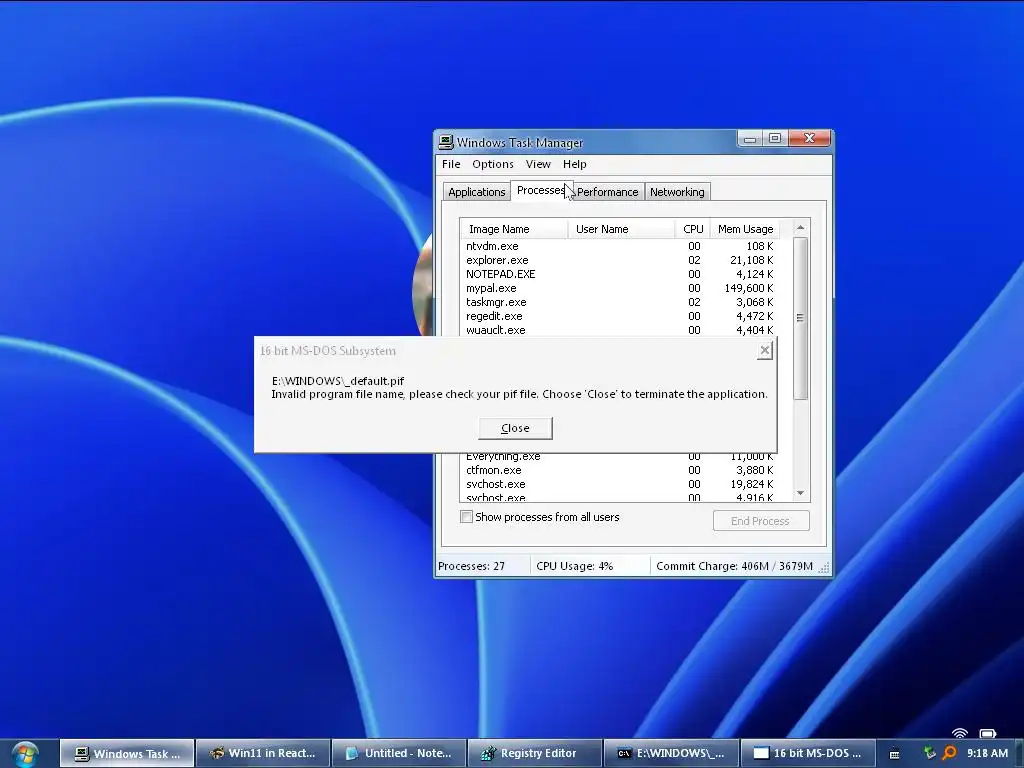Select the svchost.exe row using 19,824 K
The width and height of the screenshot is (1024, 768).
[x=620, y=484]
